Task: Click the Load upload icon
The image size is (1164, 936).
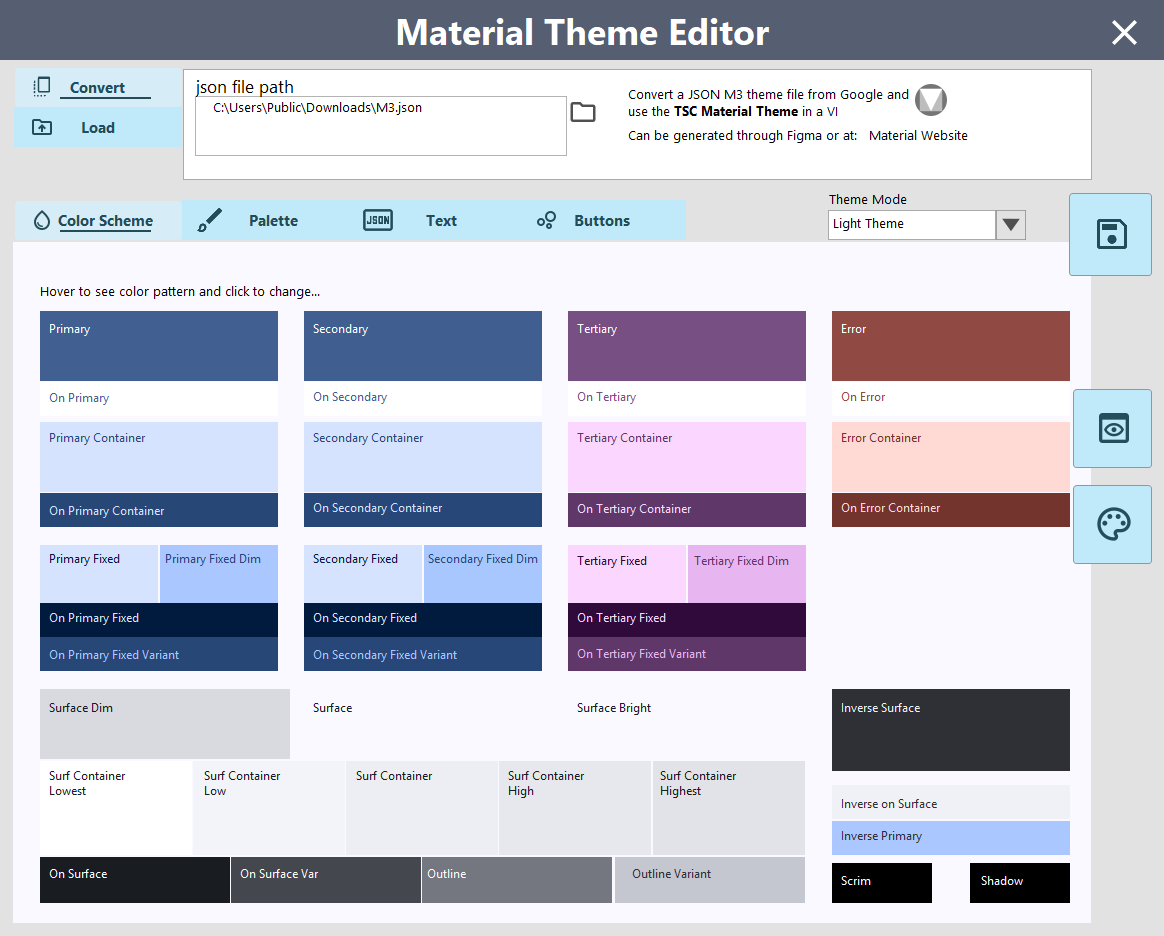Action: [x=42, y=127]
